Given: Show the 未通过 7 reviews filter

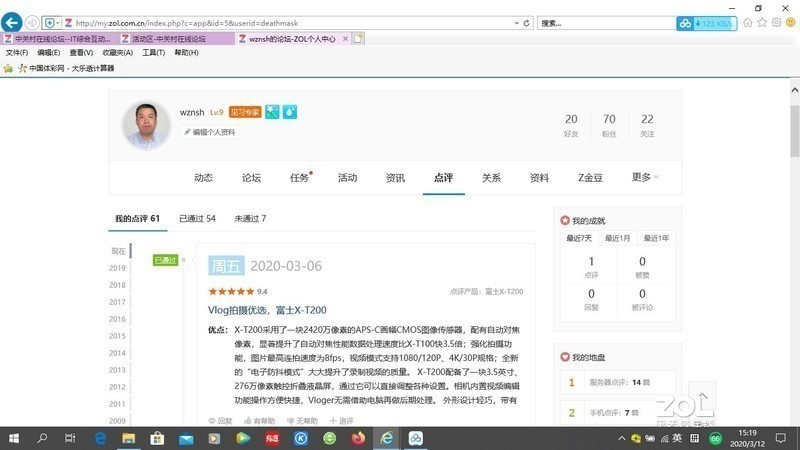Looking at the screenshot, I should 250,218.
